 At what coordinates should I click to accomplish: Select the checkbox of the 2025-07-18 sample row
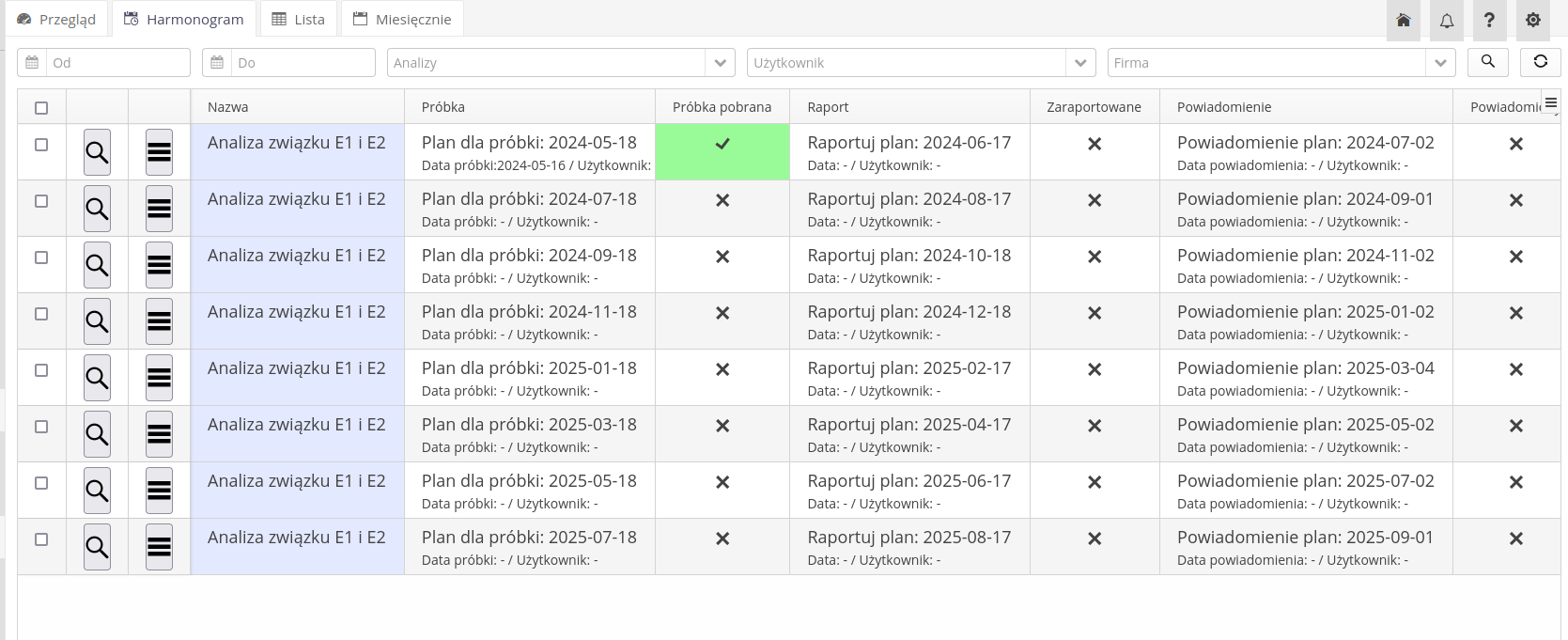click(41, 539)
